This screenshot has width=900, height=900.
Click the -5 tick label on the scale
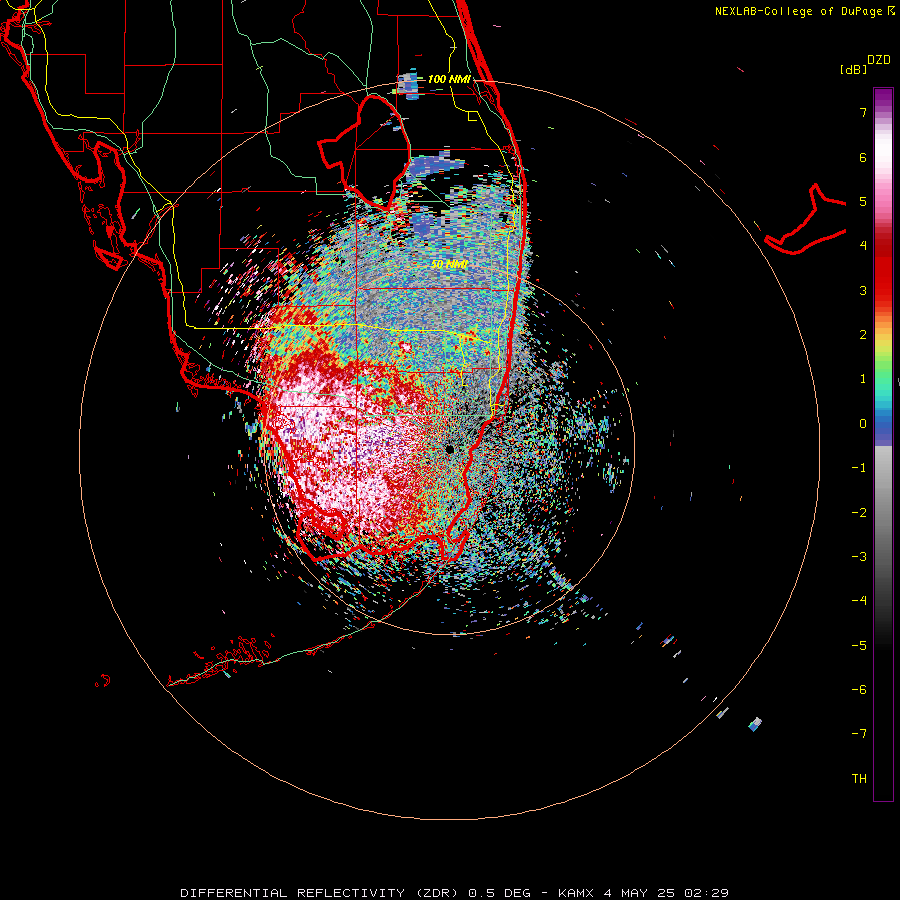(859, 646)
